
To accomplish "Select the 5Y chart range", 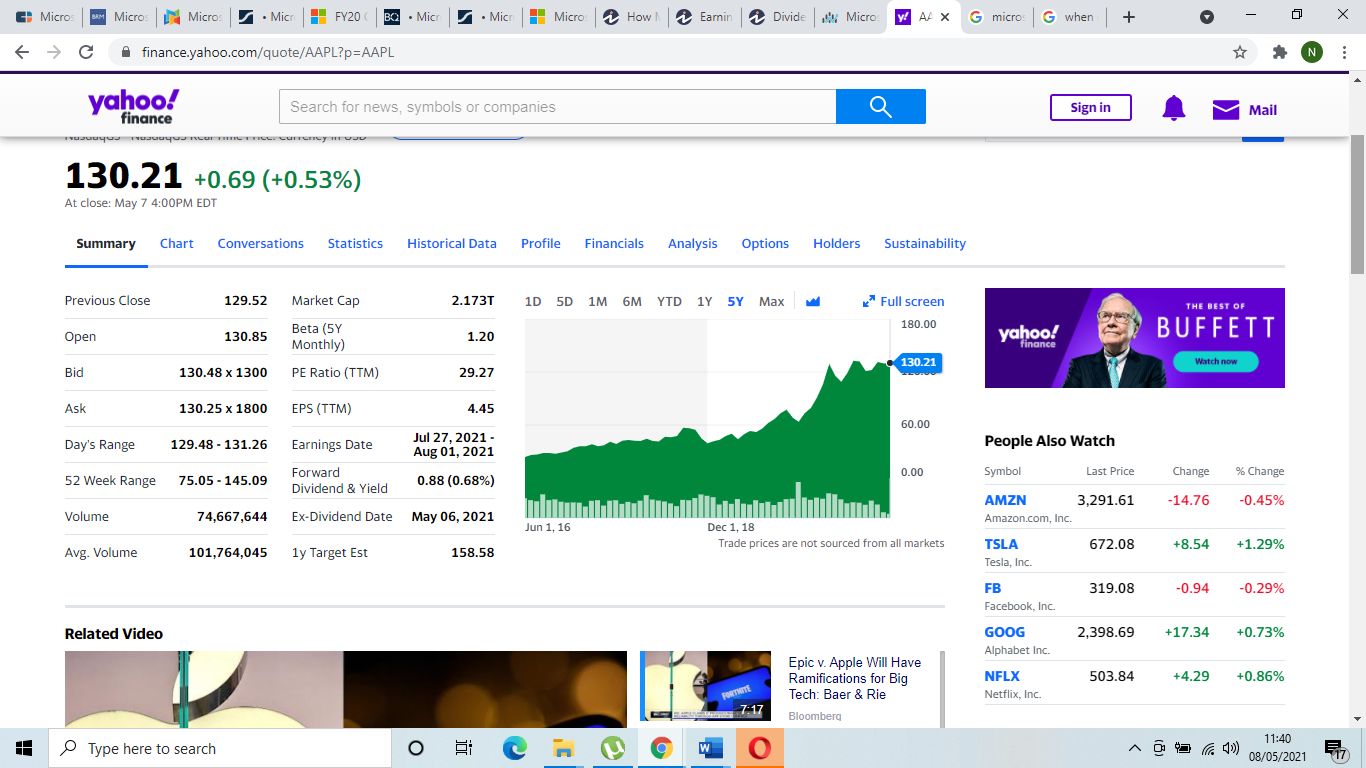I will pos(736,301).
